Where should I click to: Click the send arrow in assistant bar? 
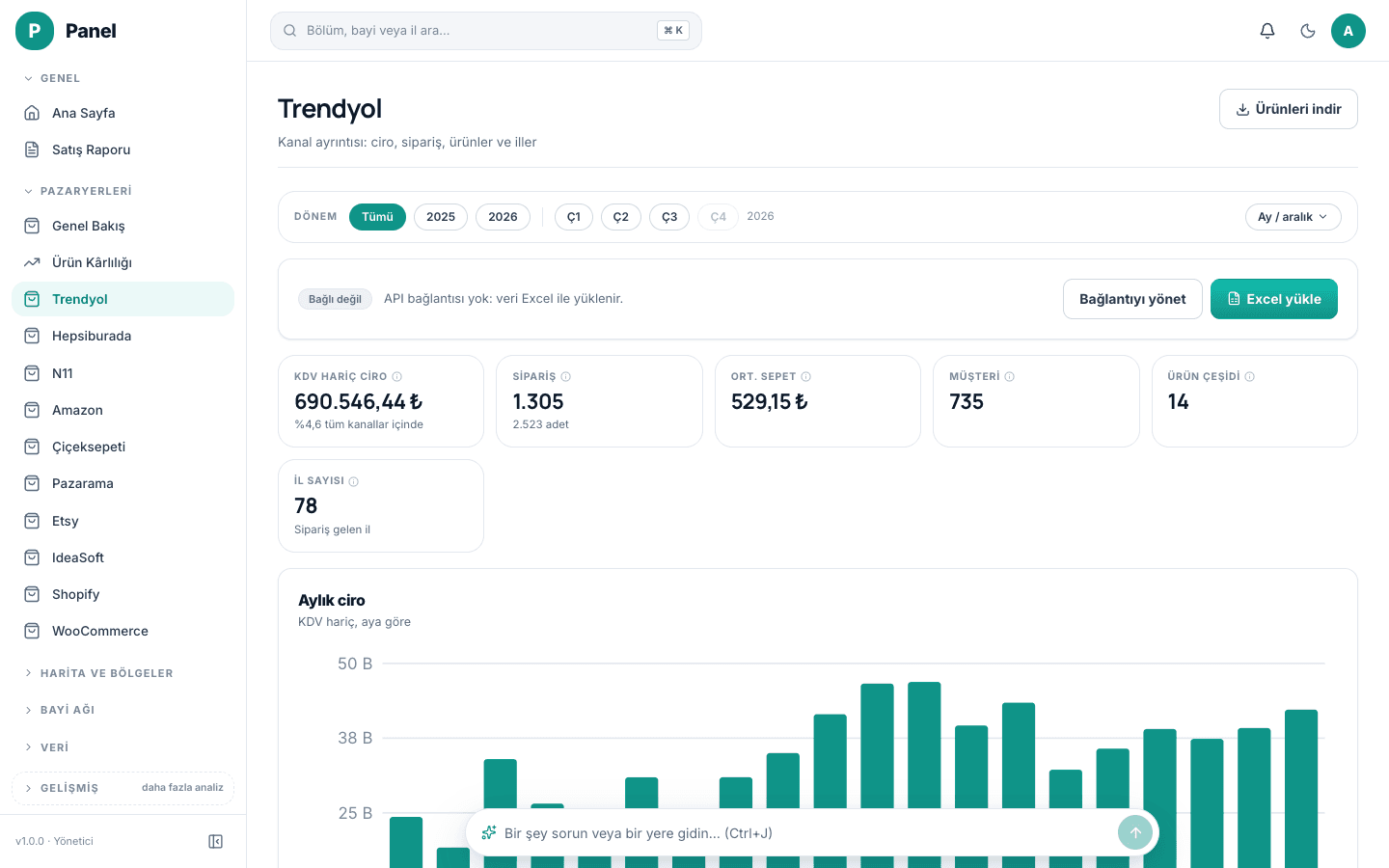(x=1135, y=833)
